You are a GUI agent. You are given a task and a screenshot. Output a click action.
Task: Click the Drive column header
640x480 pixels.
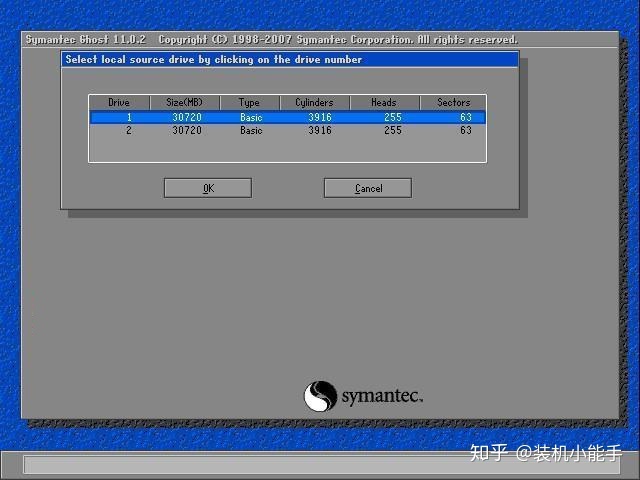click(119, 102)
